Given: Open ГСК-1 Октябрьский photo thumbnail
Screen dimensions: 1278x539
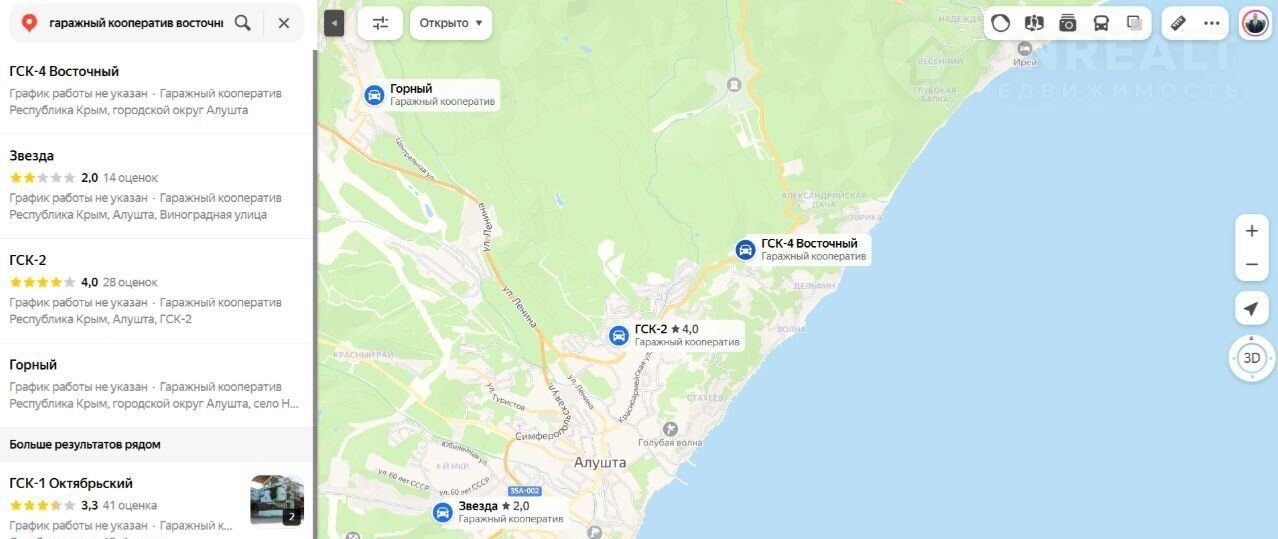Looking at the screenshot, I should point(277,501).
